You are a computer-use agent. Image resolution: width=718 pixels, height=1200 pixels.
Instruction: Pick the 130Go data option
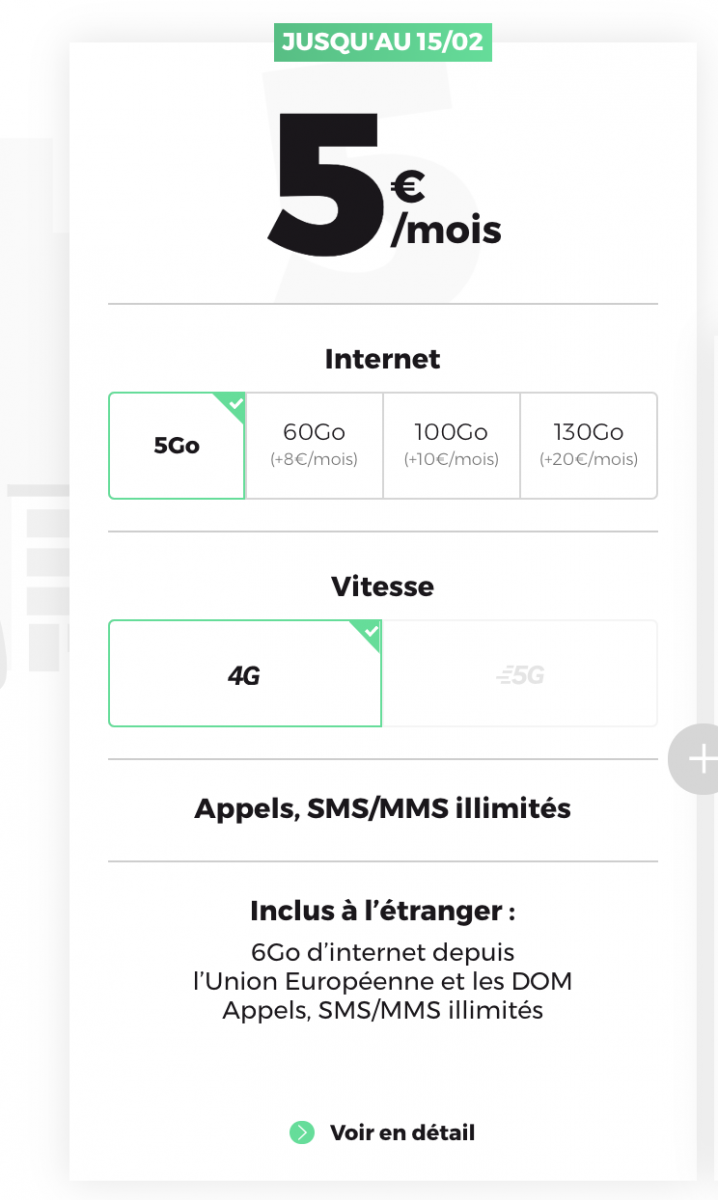pos(588,445)
